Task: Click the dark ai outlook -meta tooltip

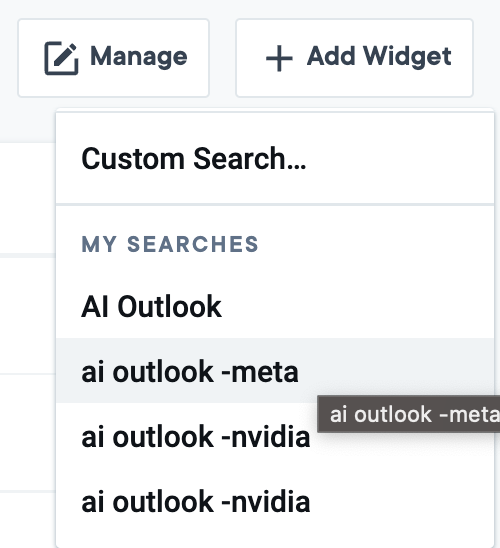Action: 409,414
